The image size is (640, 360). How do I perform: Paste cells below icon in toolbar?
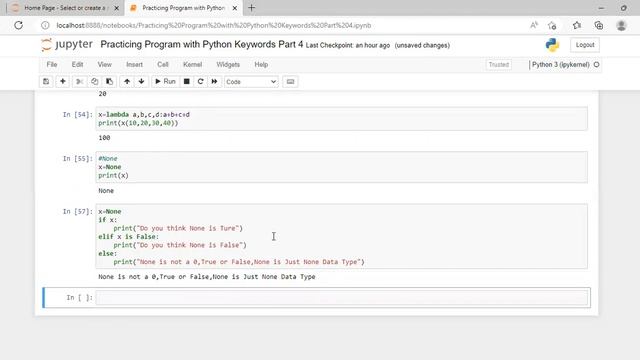(109, 82)
